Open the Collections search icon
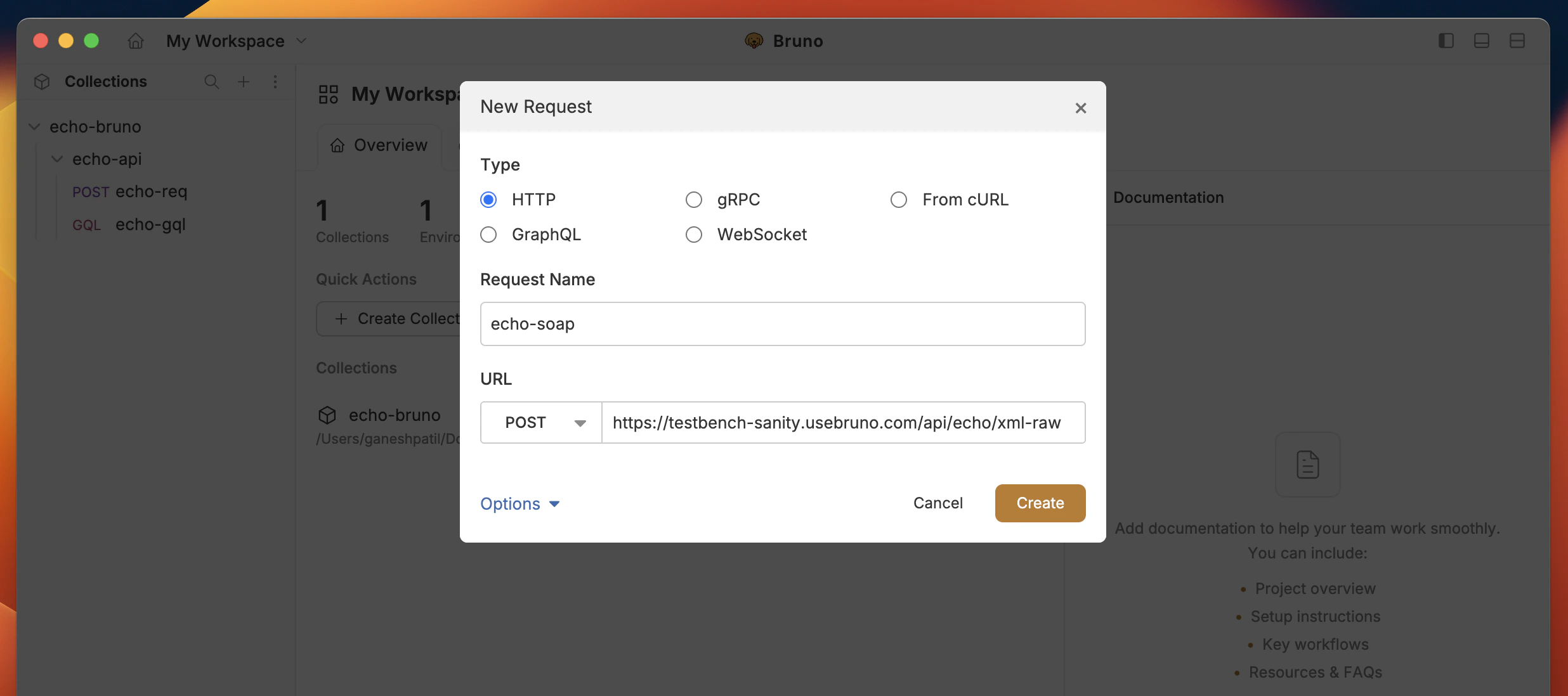Screen dimensions: 1568x696 [212, 81]
